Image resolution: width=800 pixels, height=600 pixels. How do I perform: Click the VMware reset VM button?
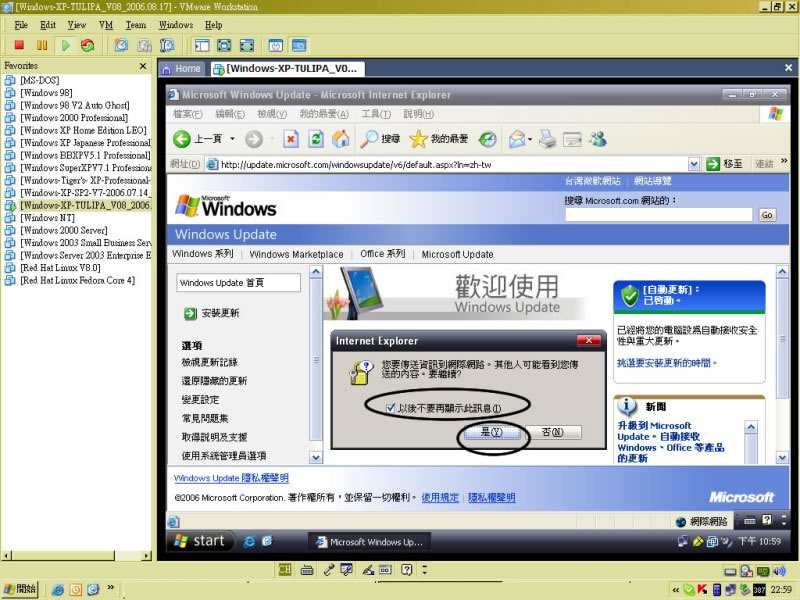(88, 45)
